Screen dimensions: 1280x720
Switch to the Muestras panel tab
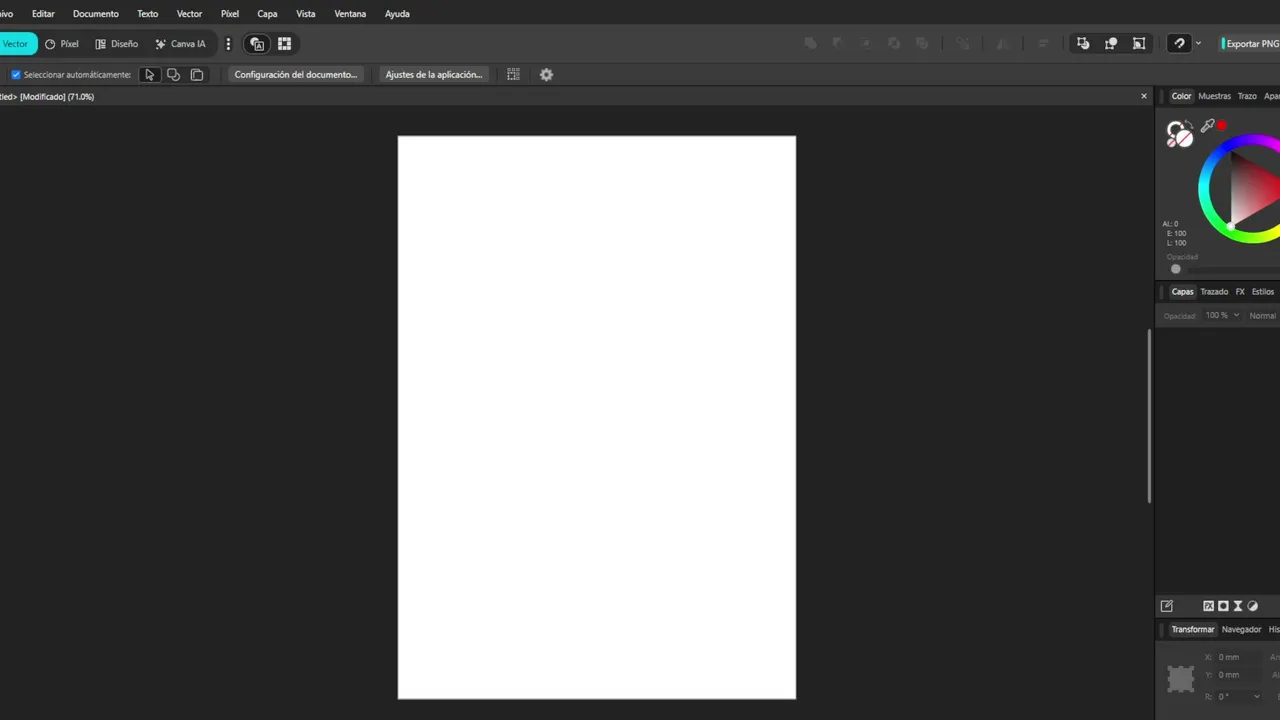1215,96
